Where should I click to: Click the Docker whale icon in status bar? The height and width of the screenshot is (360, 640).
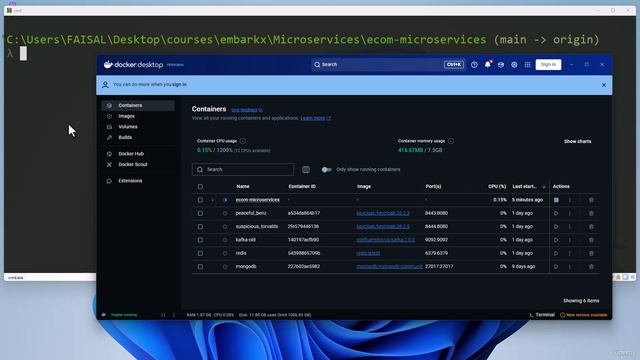coord(104,315)
